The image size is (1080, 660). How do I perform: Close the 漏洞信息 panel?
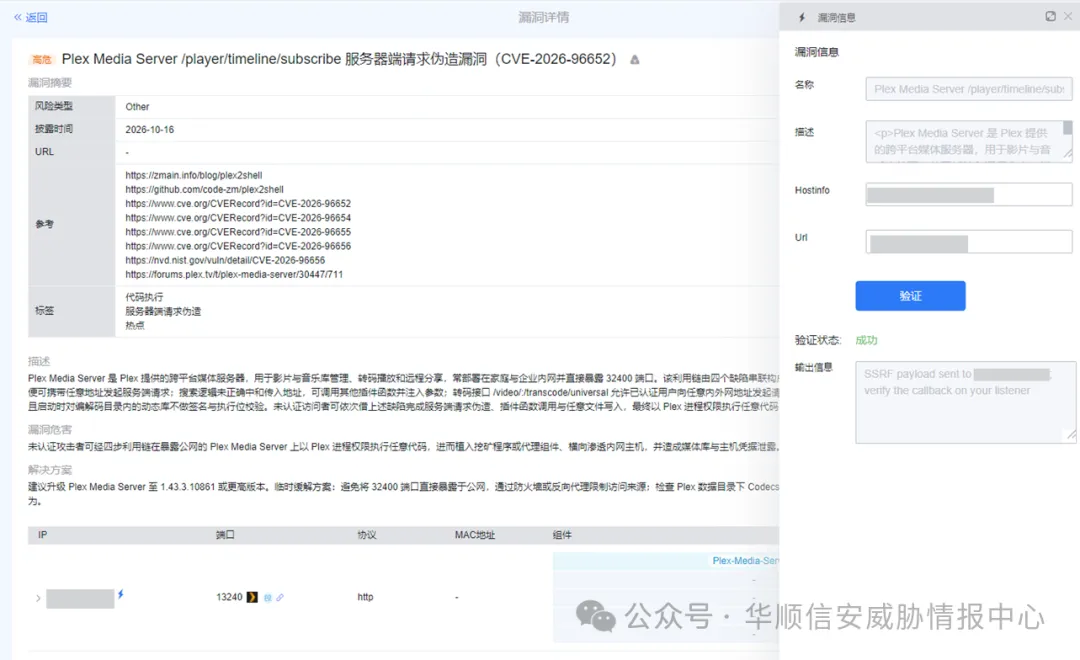pos(1068,17)
